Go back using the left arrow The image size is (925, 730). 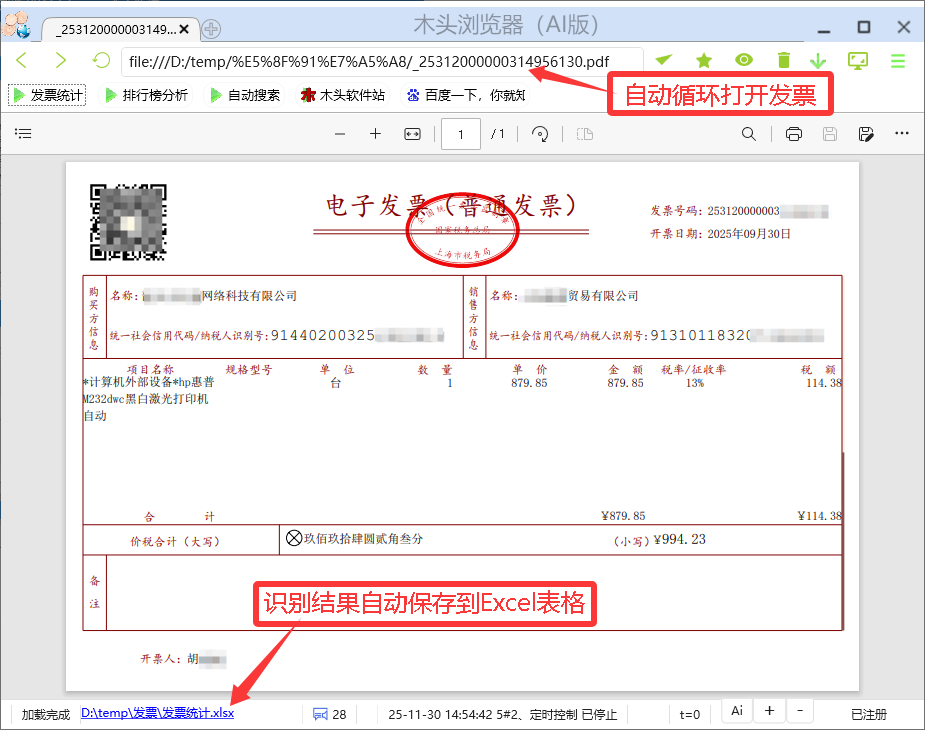click(21, 60)
